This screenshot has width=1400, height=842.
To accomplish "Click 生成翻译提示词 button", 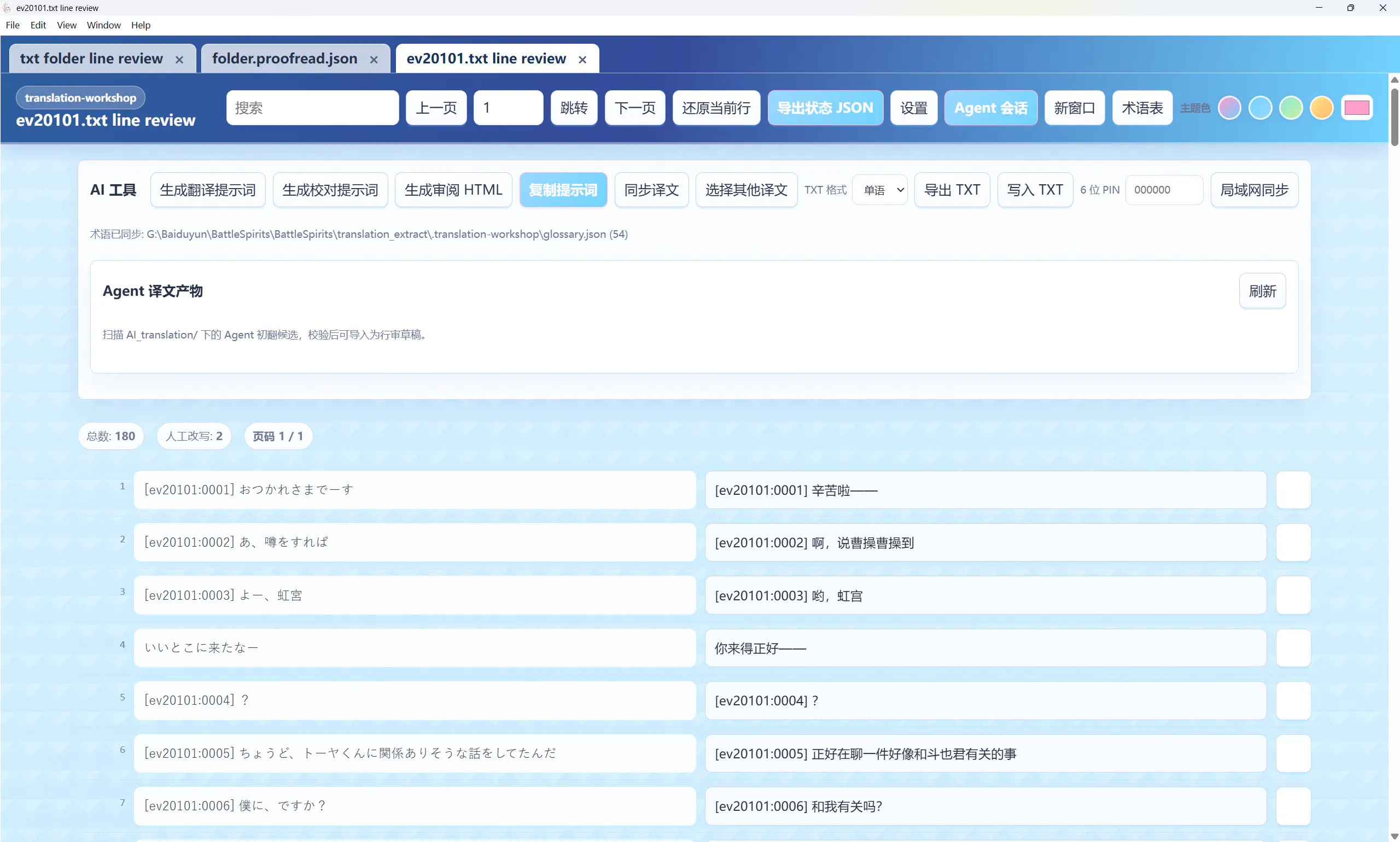I will click(208, 190).
